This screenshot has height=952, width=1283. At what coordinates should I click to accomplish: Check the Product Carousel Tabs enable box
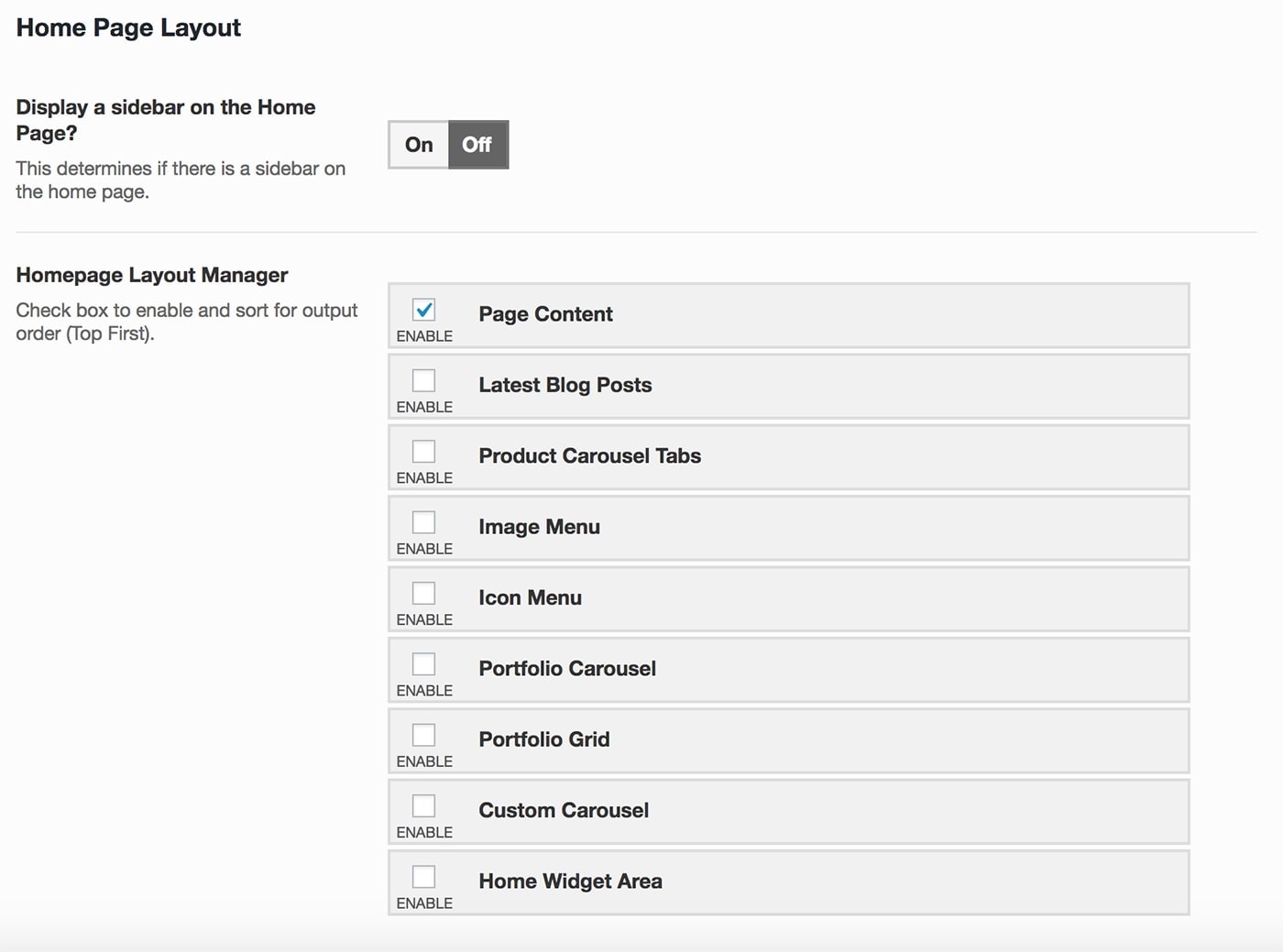pyautogui.click(x=423, y=451)
